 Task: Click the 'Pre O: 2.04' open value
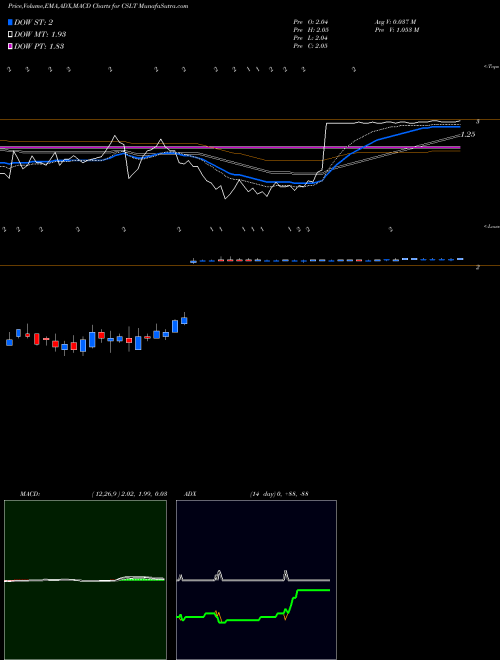click(x=311, y=21)
